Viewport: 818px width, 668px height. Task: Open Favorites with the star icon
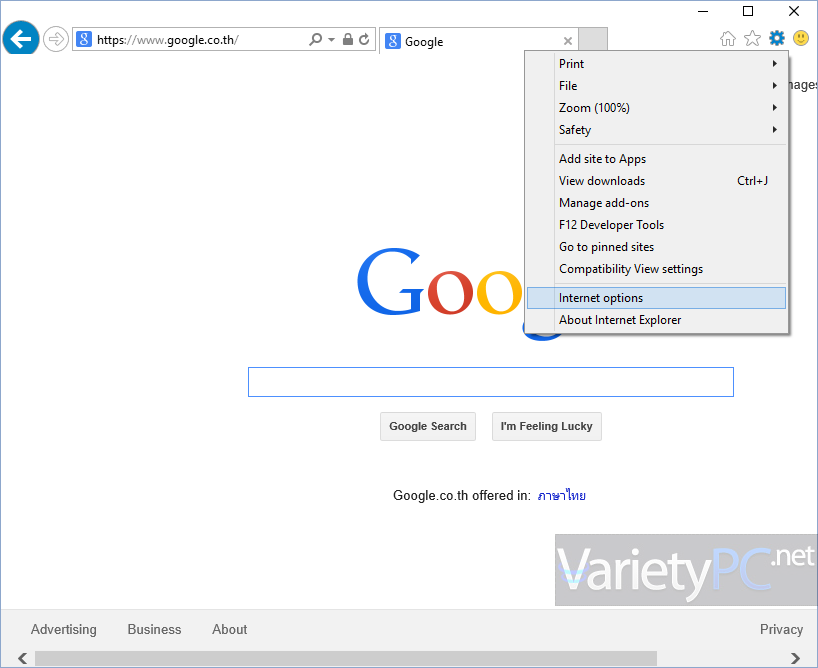coord(752,38)
